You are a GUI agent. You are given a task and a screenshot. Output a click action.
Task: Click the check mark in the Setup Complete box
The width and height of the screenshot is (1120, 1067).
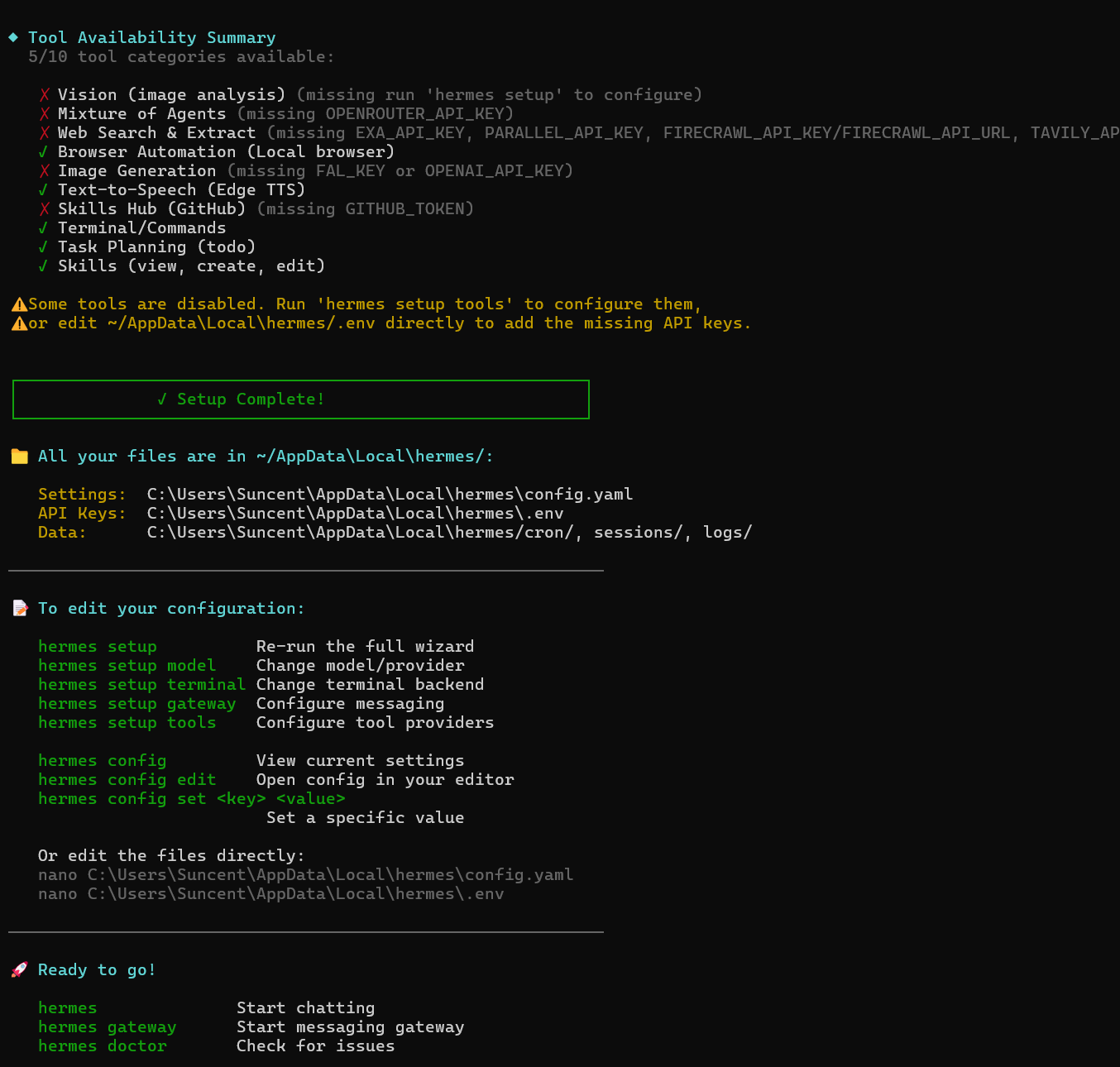[x=162, y=400]
